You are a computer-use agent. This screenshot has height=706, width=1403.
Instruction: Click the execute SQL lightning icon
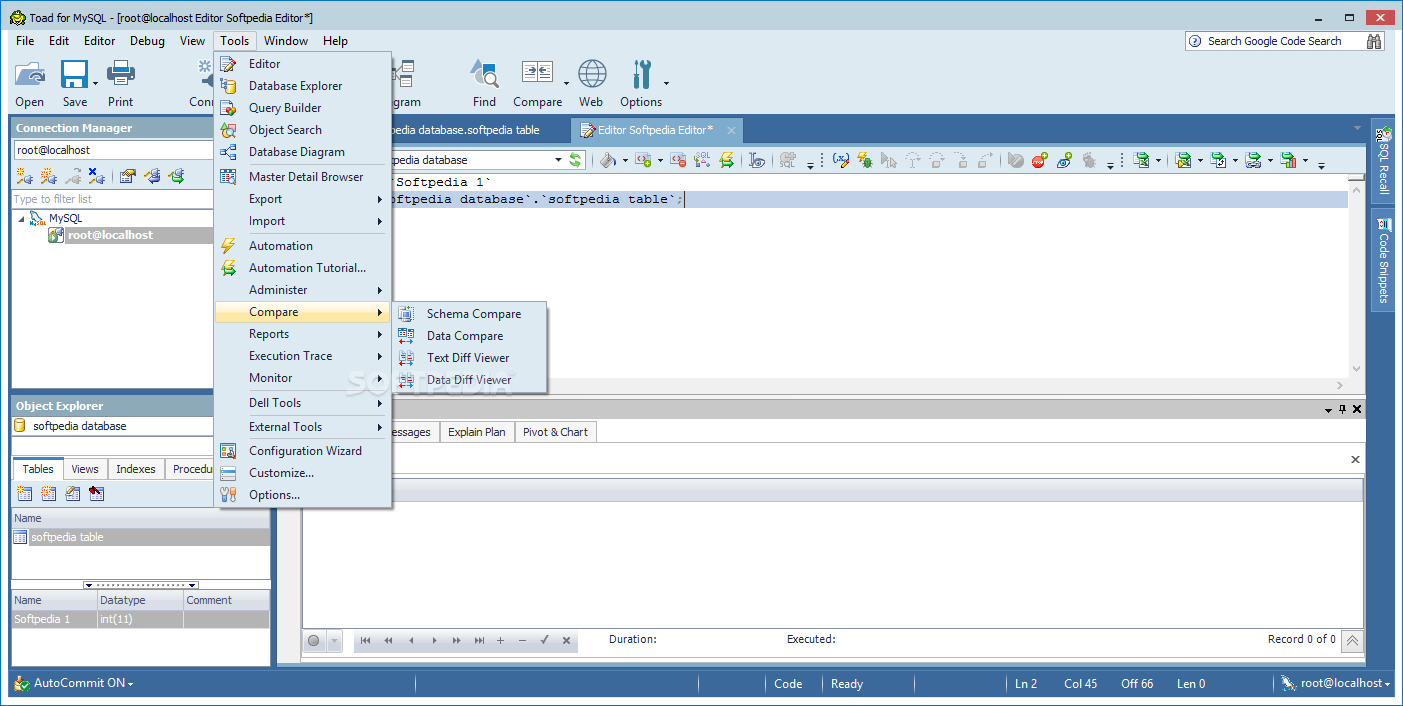[727, 160]
